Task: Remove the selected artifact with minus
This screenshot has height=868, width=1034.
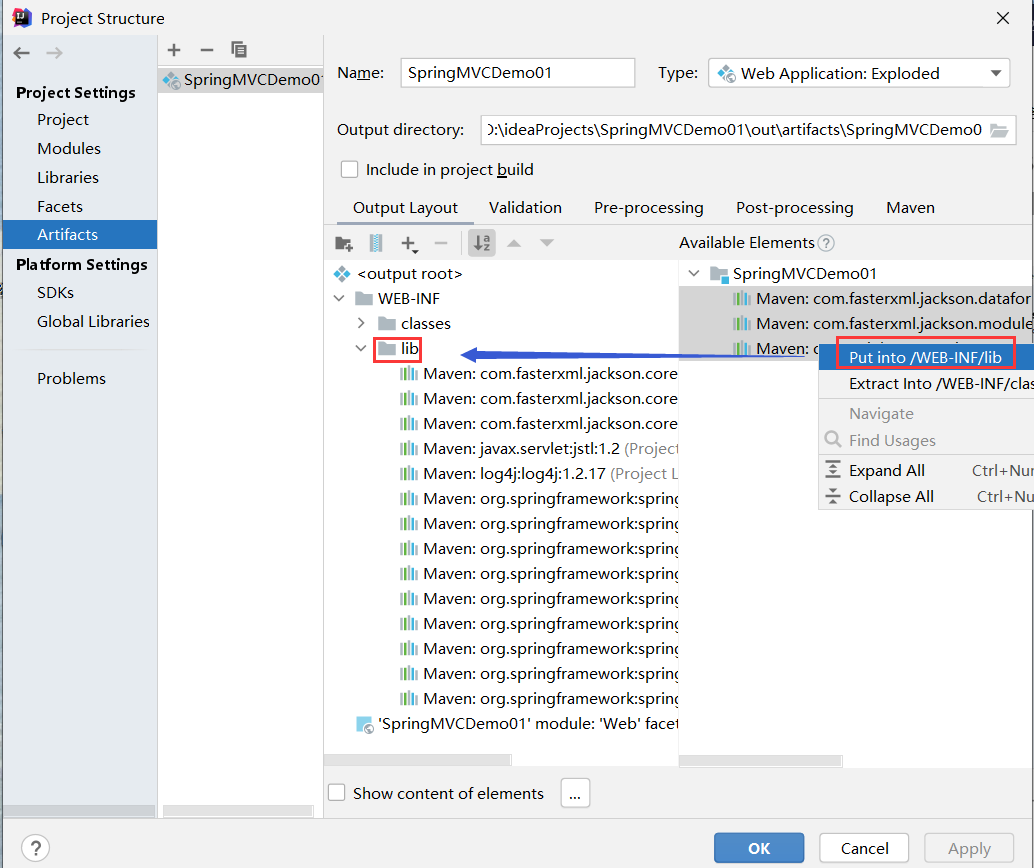Action: tap(206, 50)
